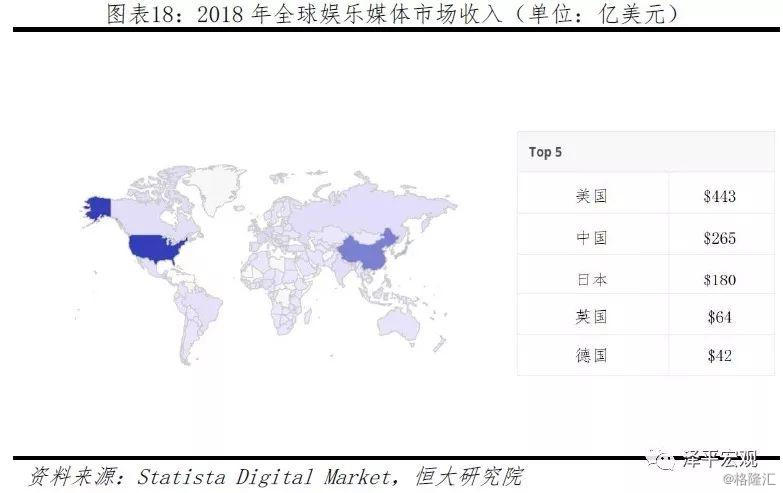Screen dimensions: 783x493
Task: Click the Statista Digital Market source text
Action: [x=268, y=476]
